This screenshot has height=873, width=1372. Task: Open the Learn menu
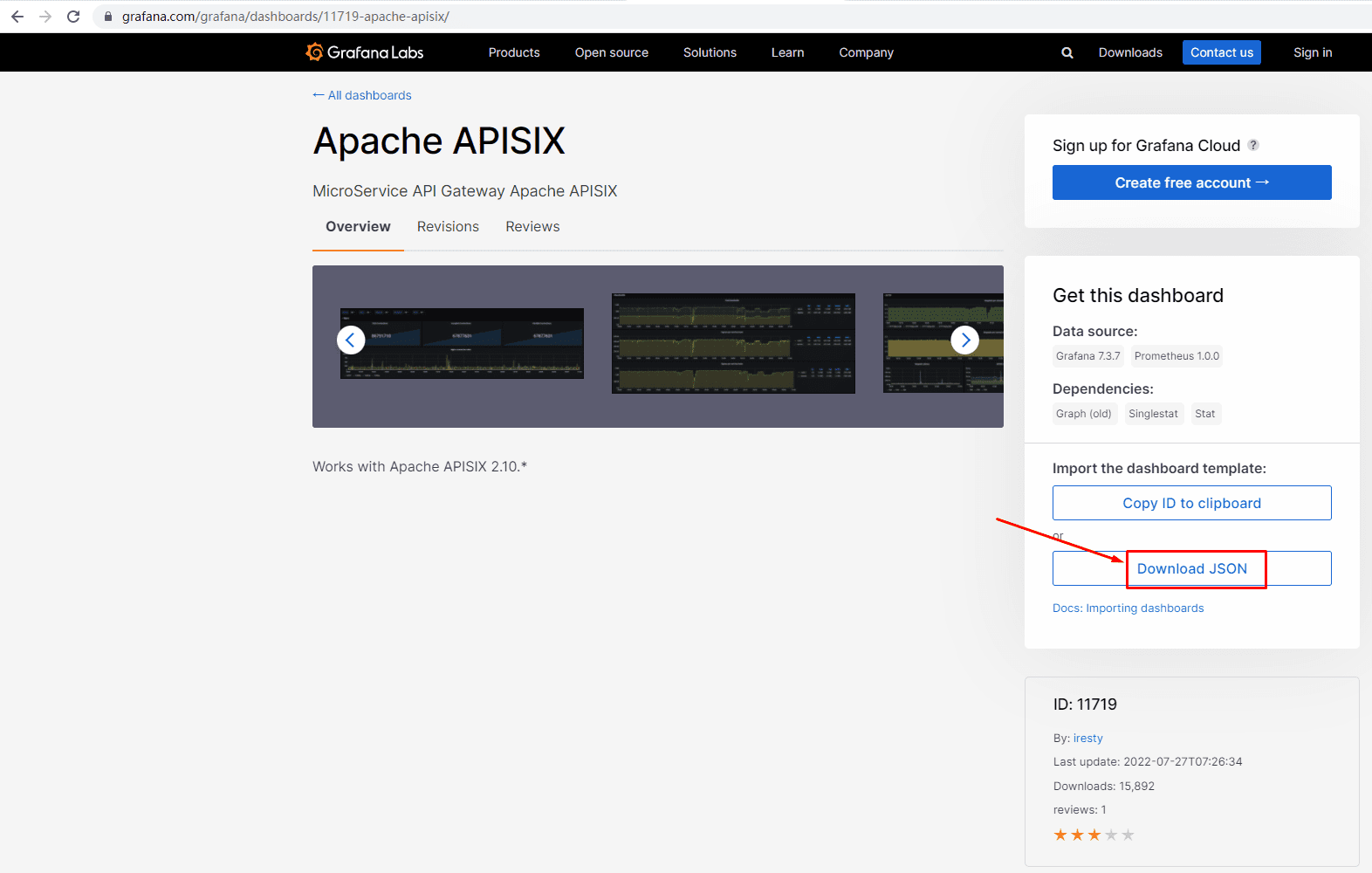tap(787, 52)
